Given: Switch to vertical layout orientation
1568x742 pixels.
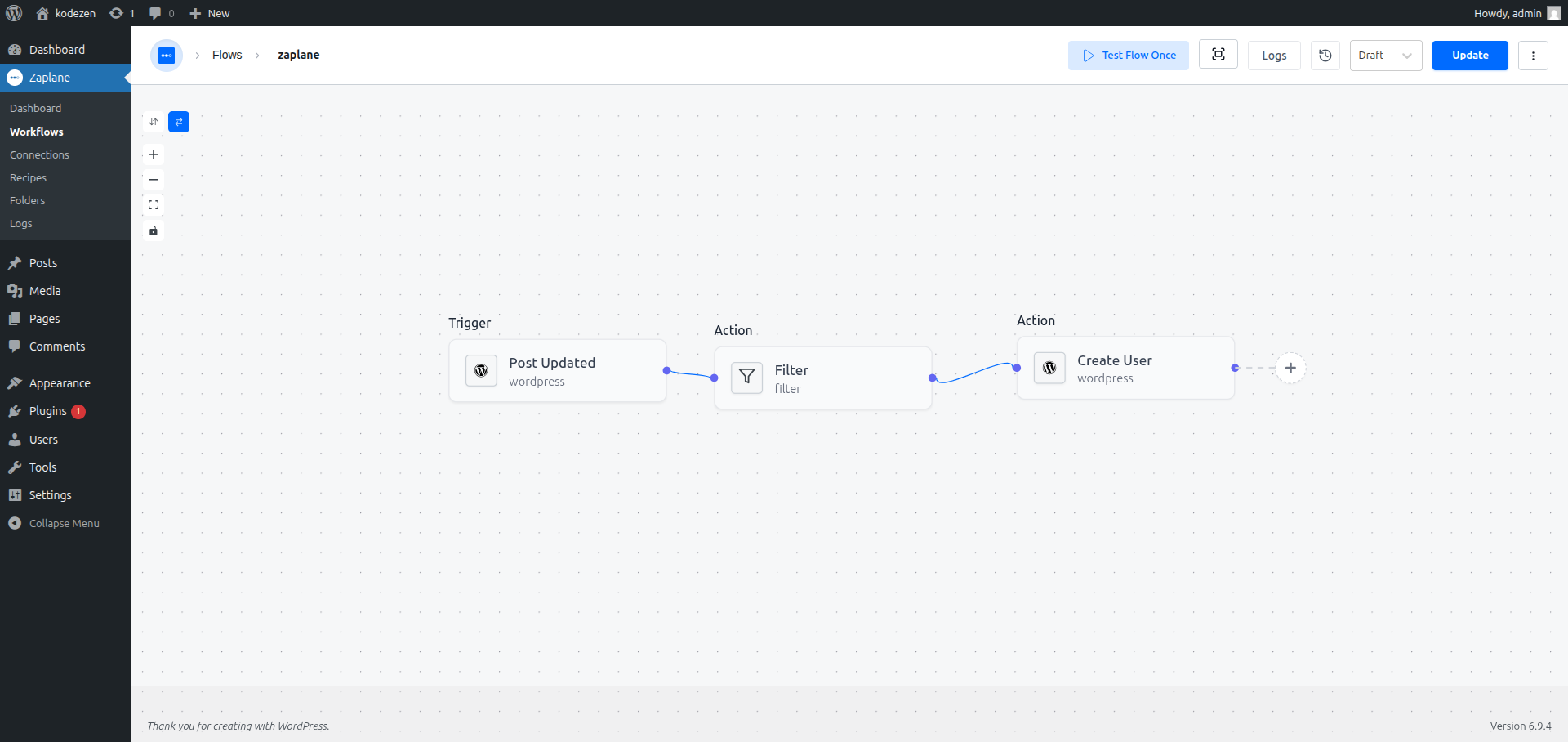Looking at the screenshot, I should pos(154,122).
